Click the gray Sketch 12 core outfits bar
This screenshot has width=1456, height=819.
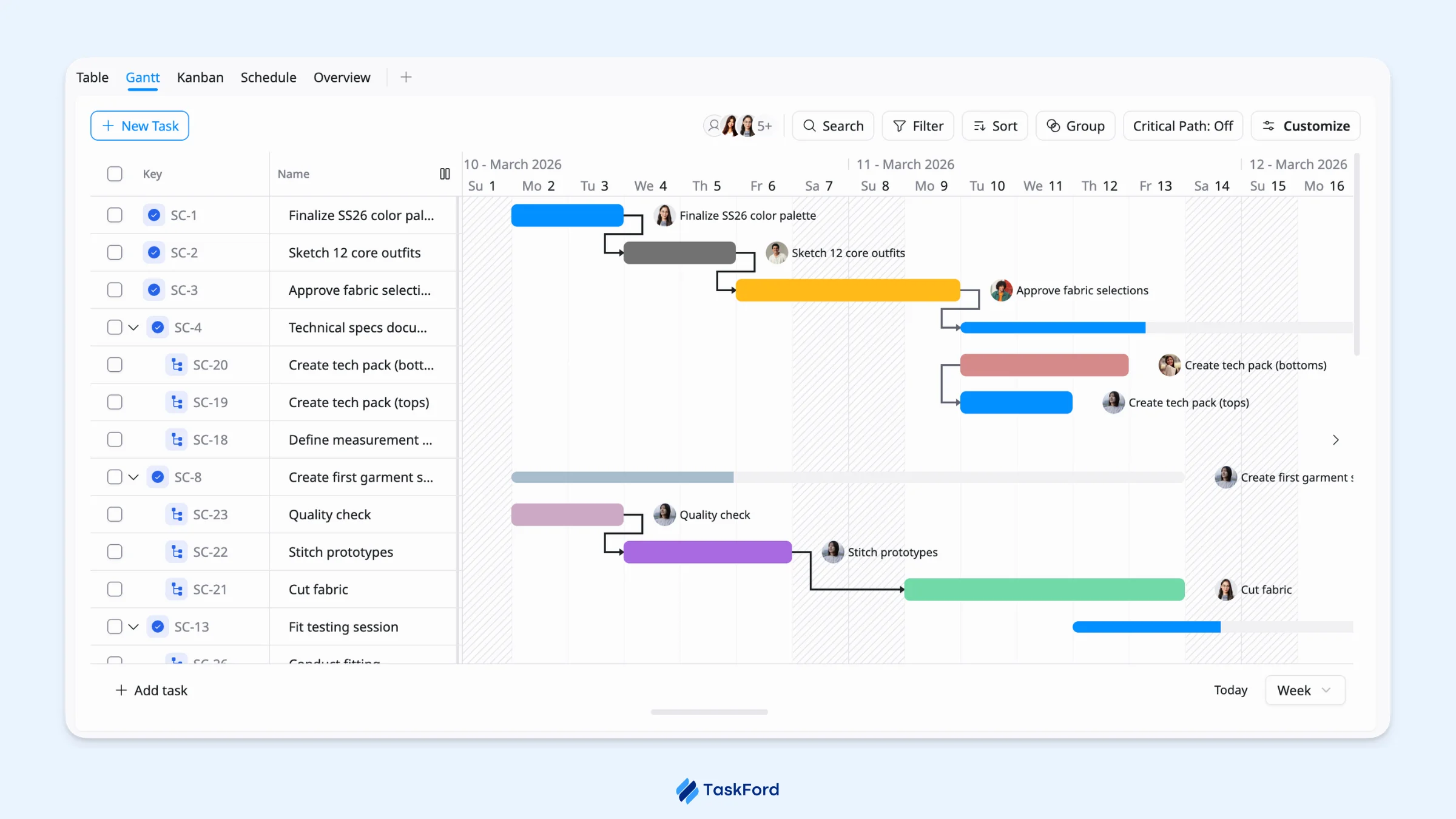click(679, 252)
